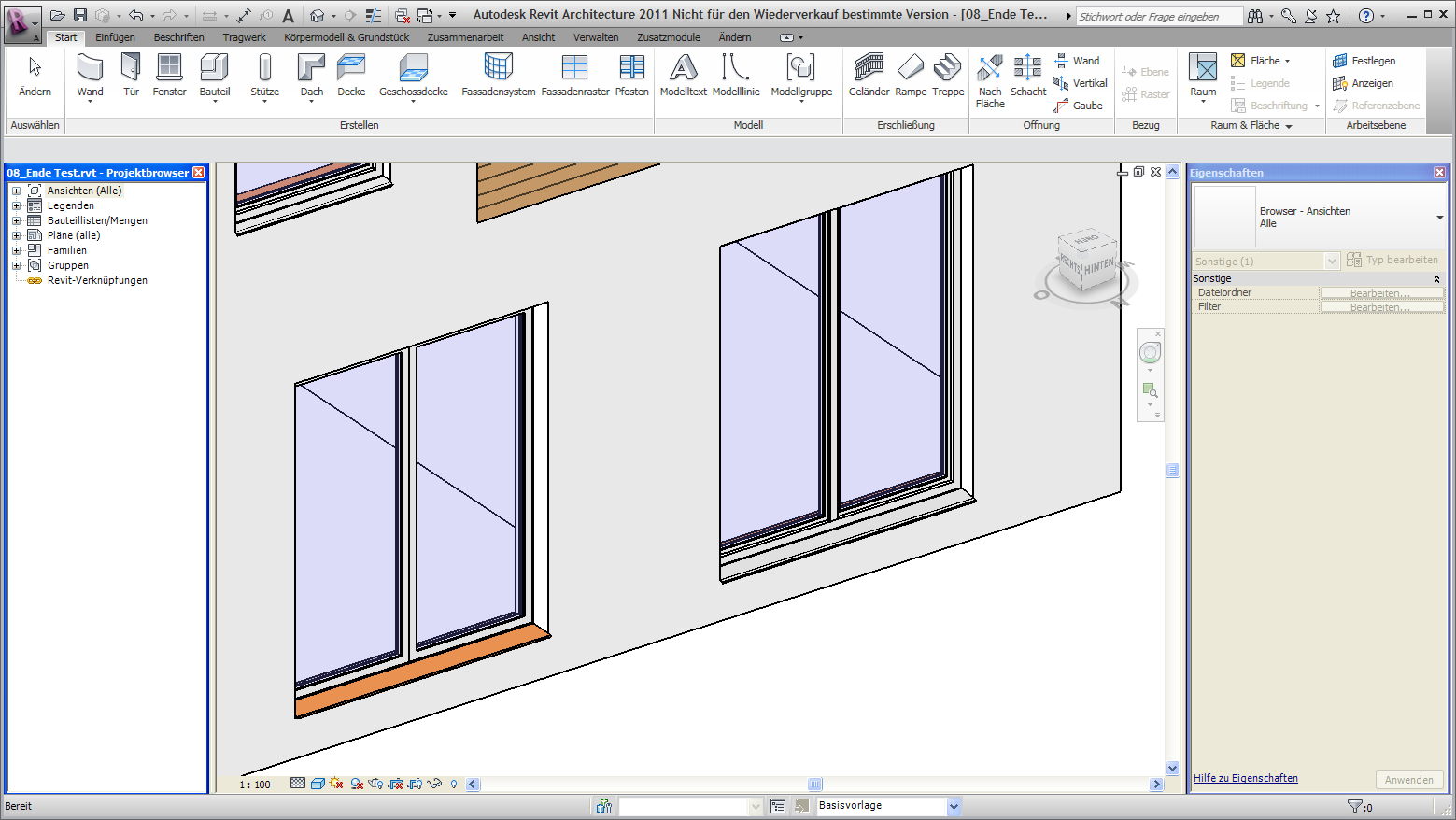This screenshot has height=820, width=1456.
Task: Open the Basisvorlage dropdown at the bottom
Action: (x=953, y=805)
